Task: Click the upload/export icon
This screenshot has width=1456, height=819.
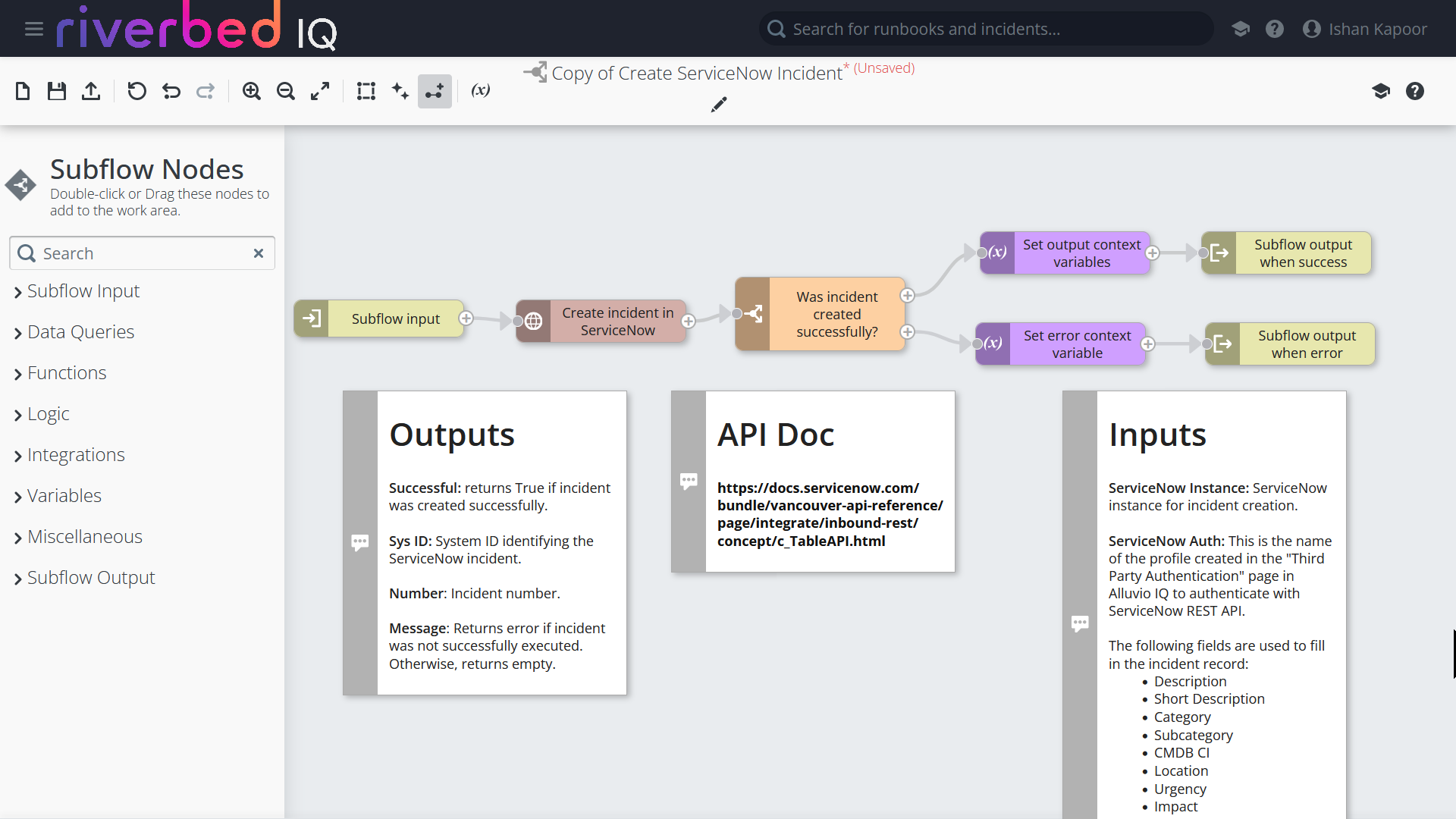Action: click(x=91, y=91)
